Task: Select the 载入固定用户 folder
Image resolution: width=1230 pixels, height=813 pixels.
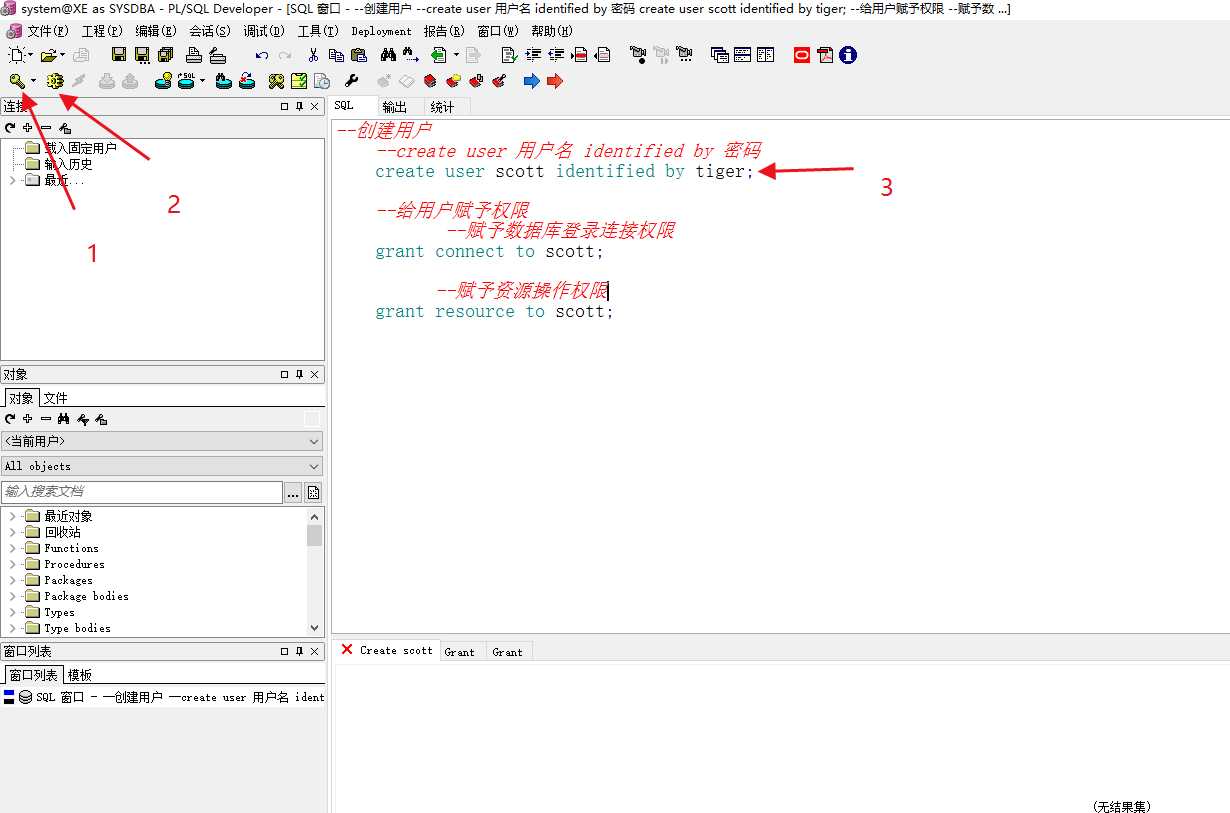Action: click(x=80, y=148)
